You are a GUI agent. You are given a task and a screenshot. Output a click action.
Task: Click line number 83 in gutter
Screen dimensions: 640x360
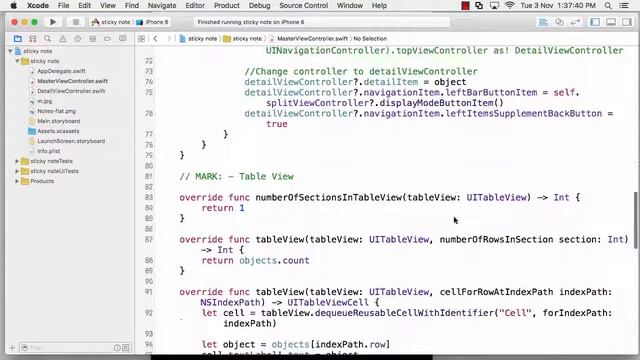tap(149, 198)
